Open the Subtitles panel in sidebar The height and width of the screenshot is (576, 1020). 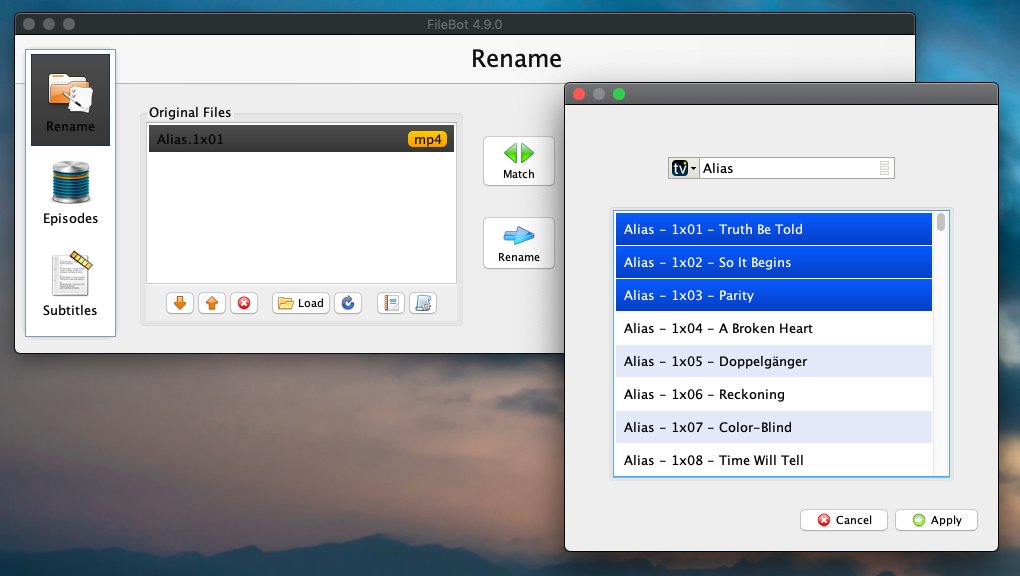tap(70, 284)
